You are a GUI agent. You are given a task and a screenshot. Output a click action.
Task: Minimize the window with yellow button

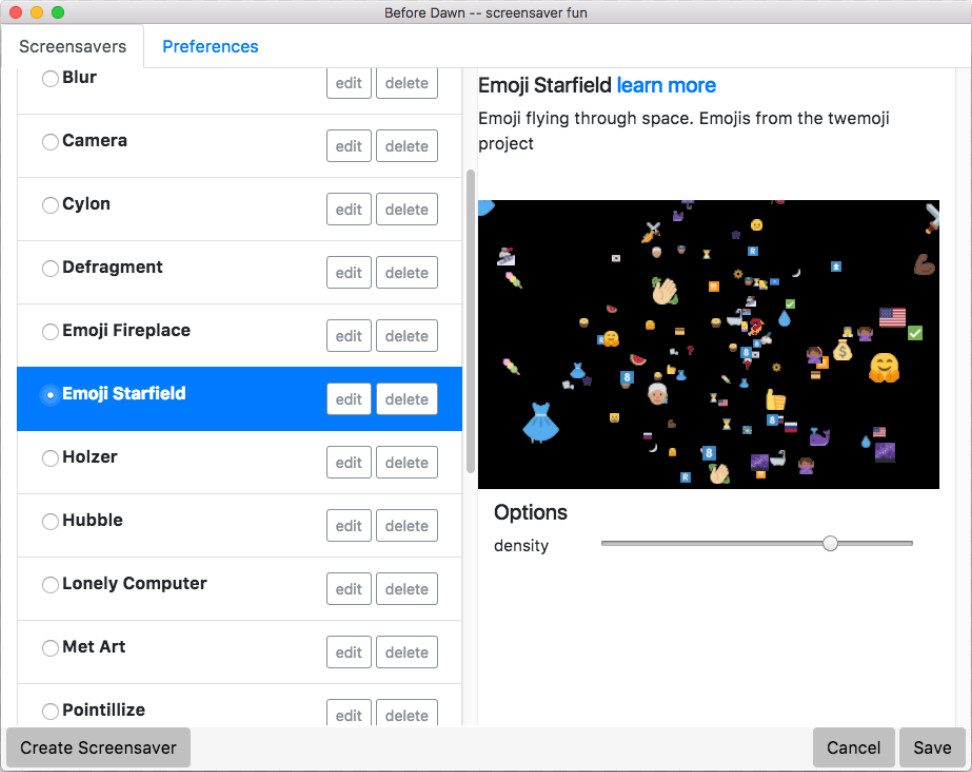coord(37,12)
